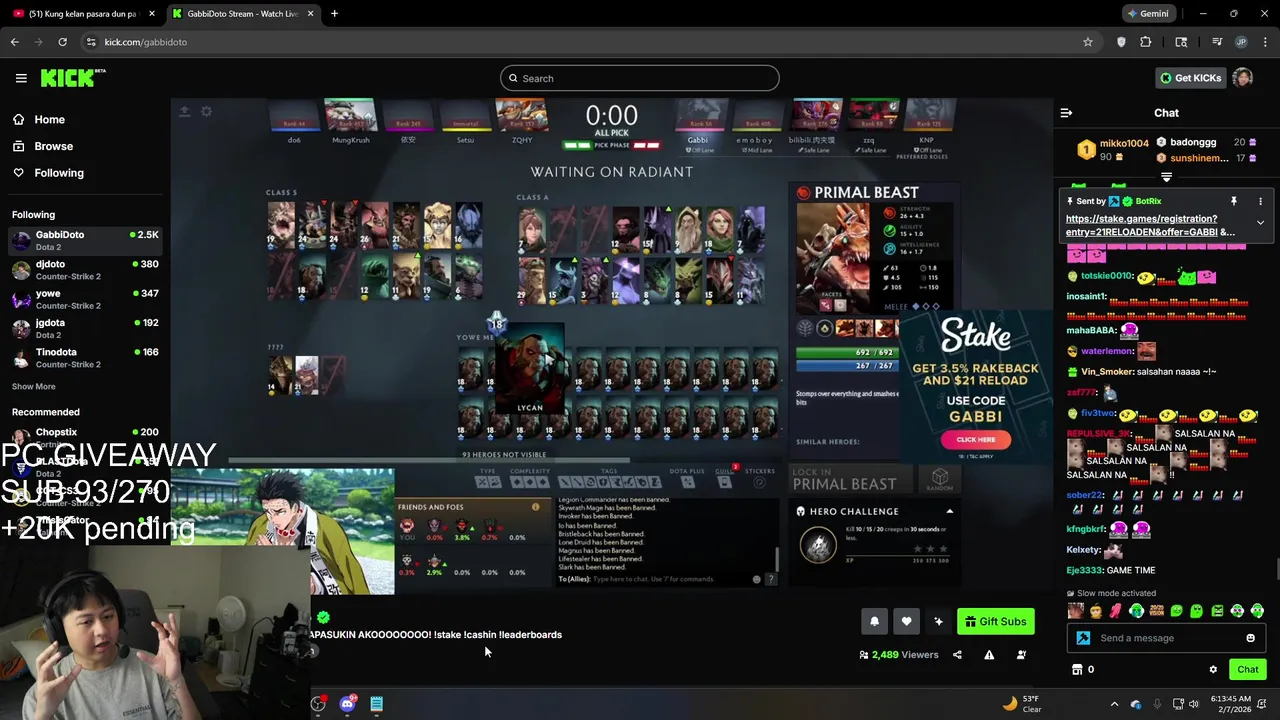
Task: Open a new browser tab
Action: click(334, 14)
